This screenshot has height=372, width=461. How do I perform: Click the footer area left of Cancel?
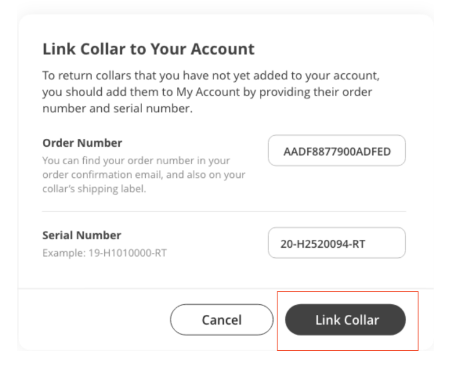pos(93,320)
